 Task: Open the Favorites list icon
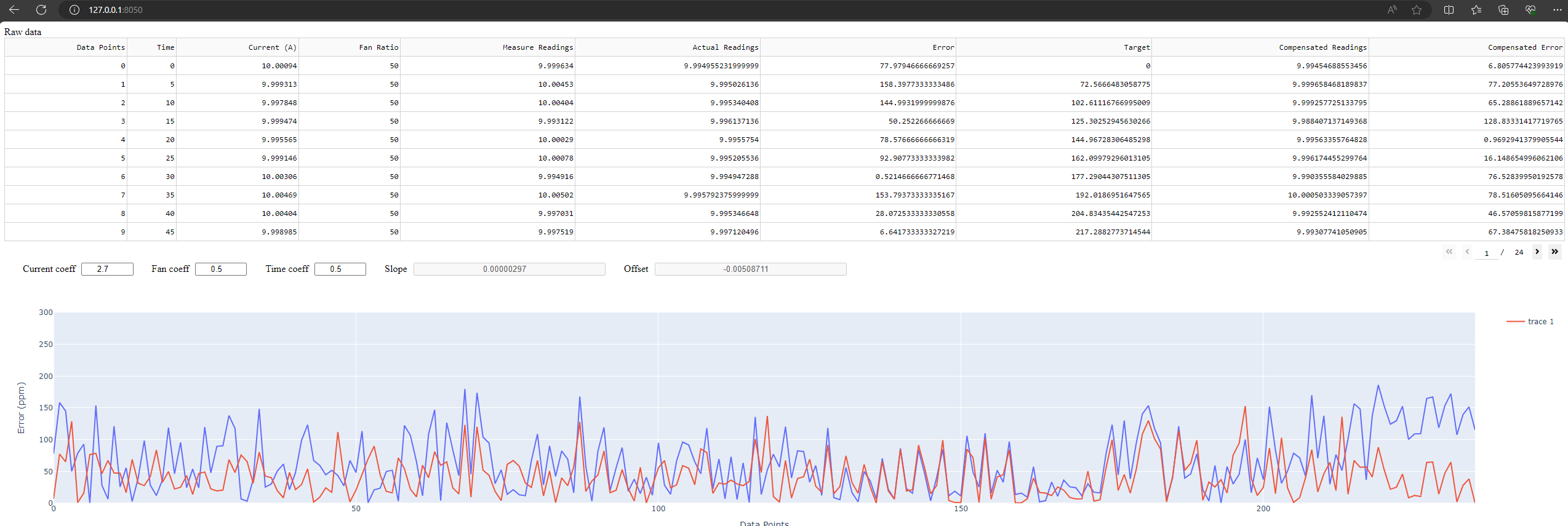1476,10
